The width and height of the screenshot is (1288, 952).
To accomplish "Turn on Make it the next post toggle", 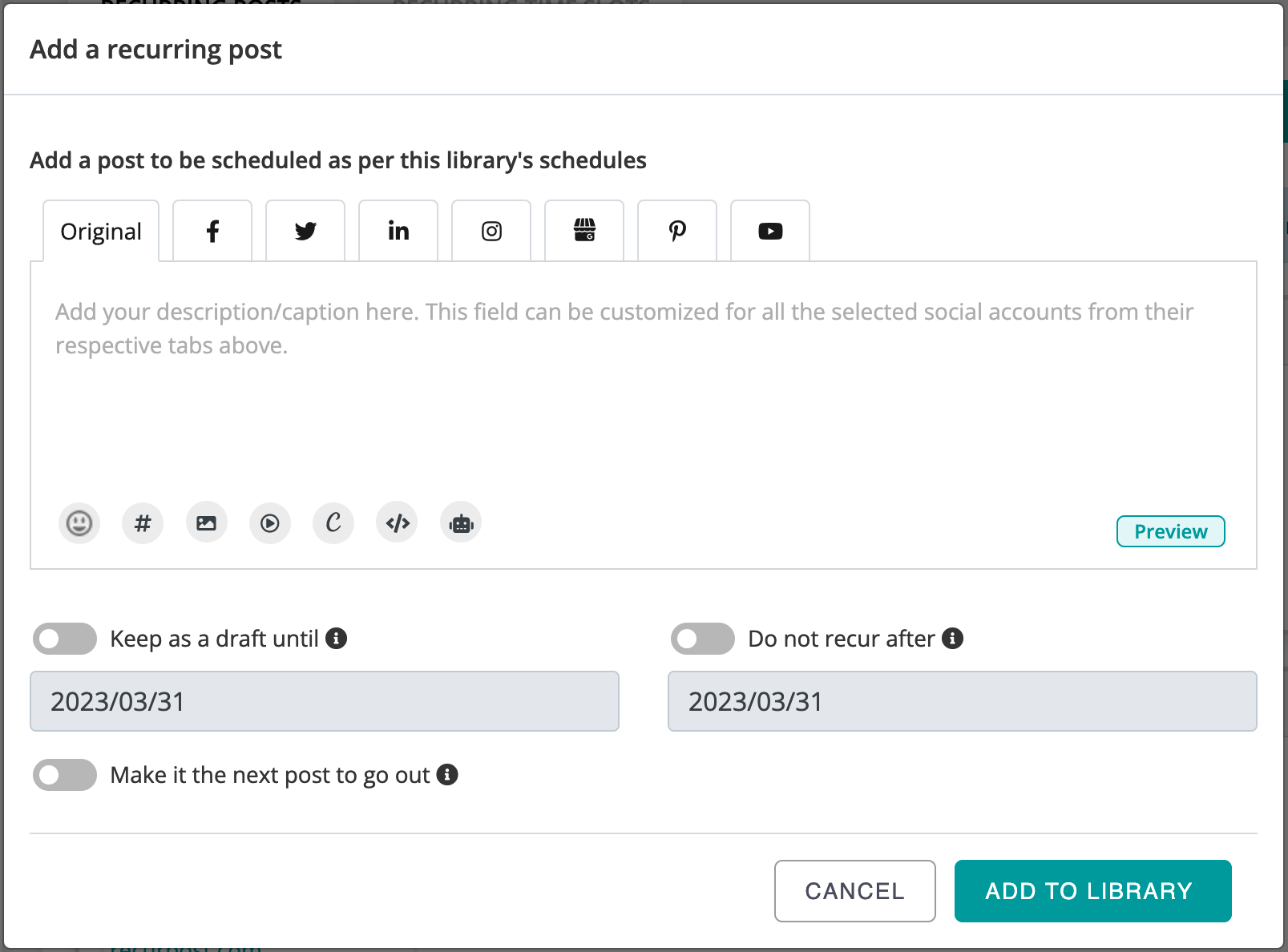I will (65, 775).
